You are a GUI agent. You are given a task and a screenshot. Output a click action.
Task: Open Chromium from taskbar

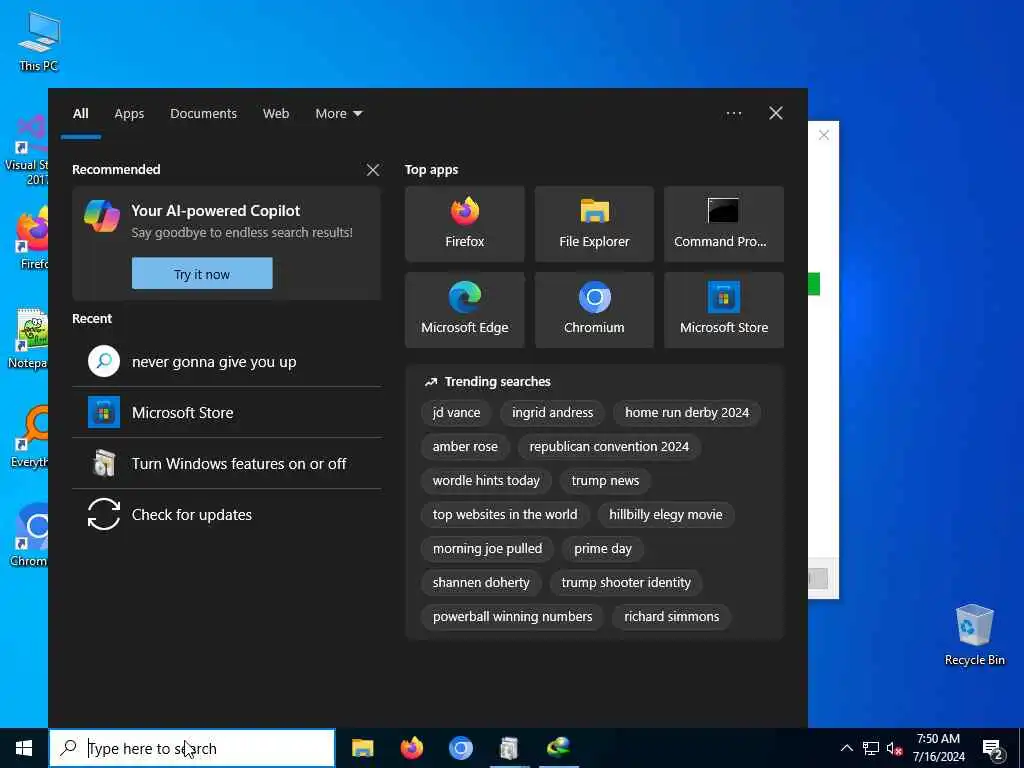click(x=460, y=748)
